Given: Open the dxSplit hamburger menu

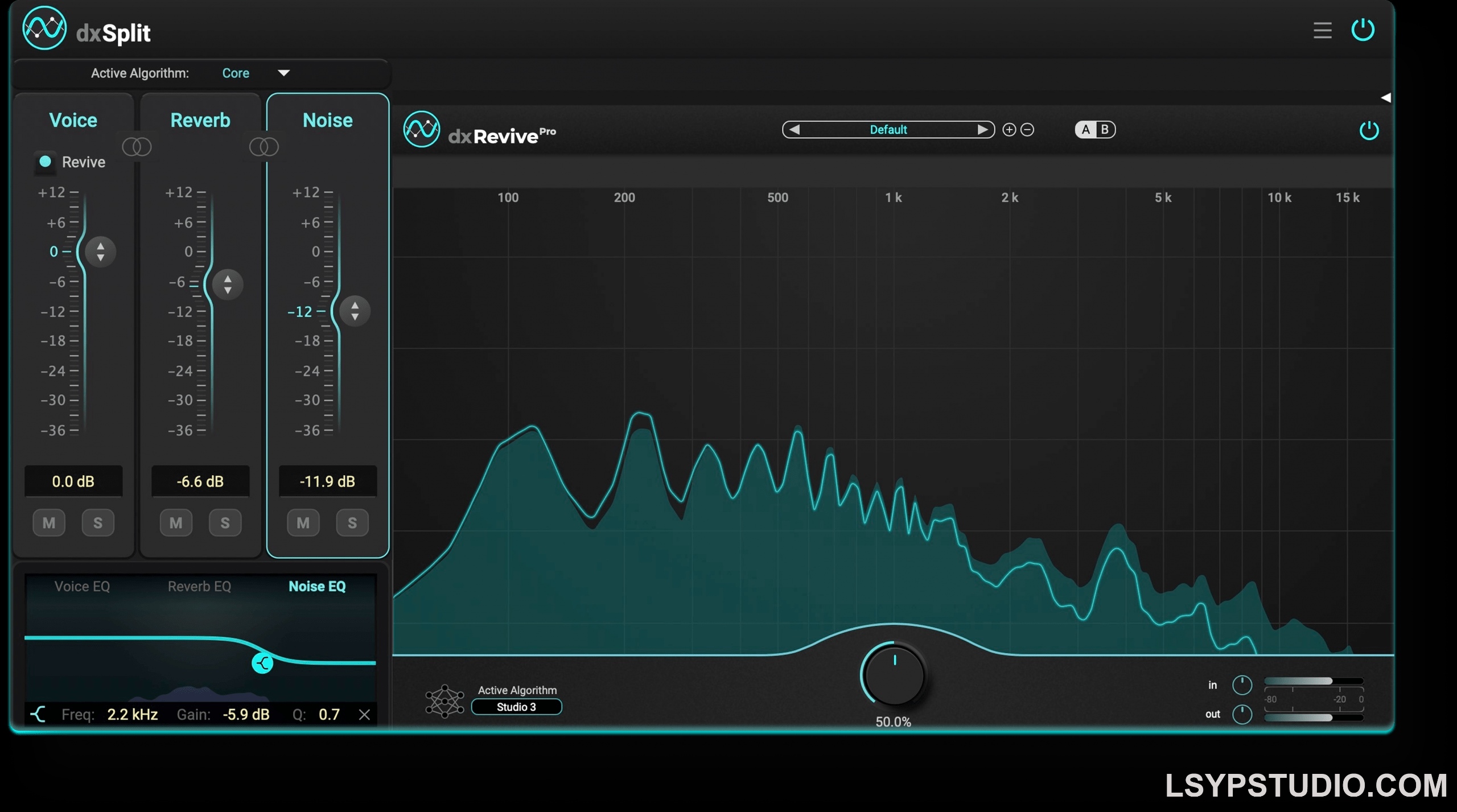Looking at the screenshot, I should tap(1322, 30).
